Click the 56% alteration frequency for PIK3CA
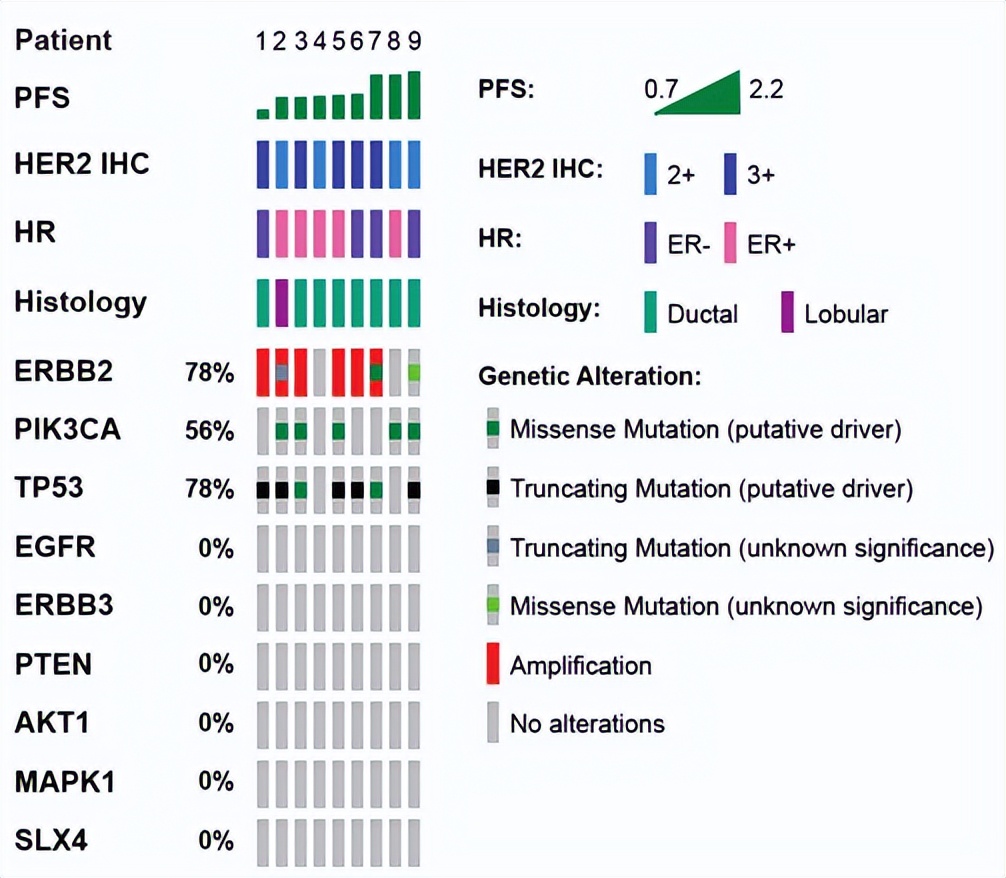The height and width of the screenshot is (878, 1006). click(210, 431)
